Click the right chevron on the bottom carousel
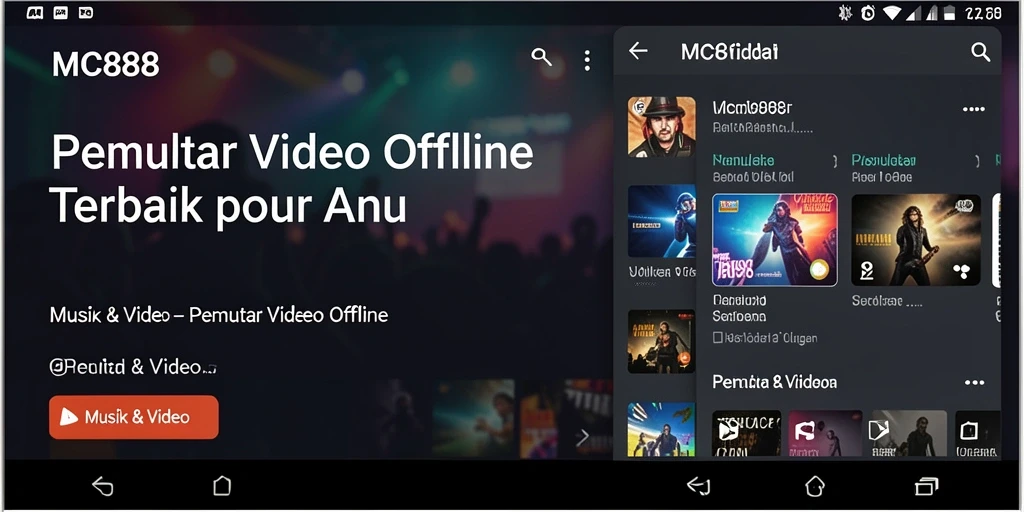 click(583, 438)
